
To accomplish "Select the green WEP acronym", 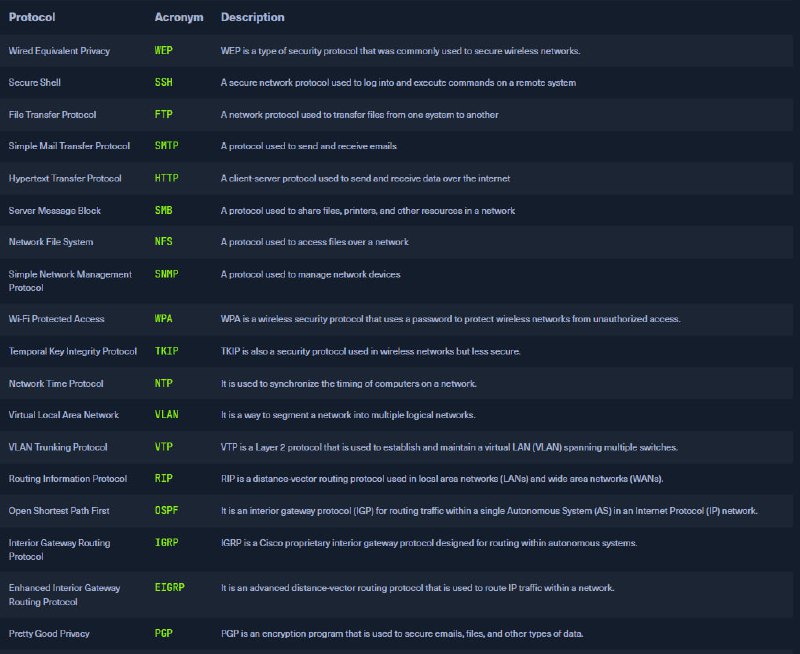I will pyautogui.click(x=163, y=51).
